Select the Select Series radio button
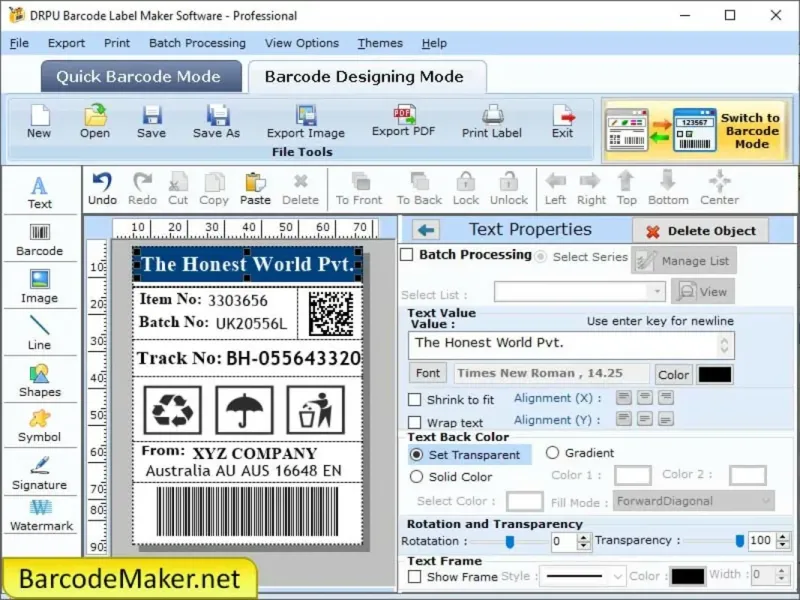The image size is (800, 600). pos(540,257)
